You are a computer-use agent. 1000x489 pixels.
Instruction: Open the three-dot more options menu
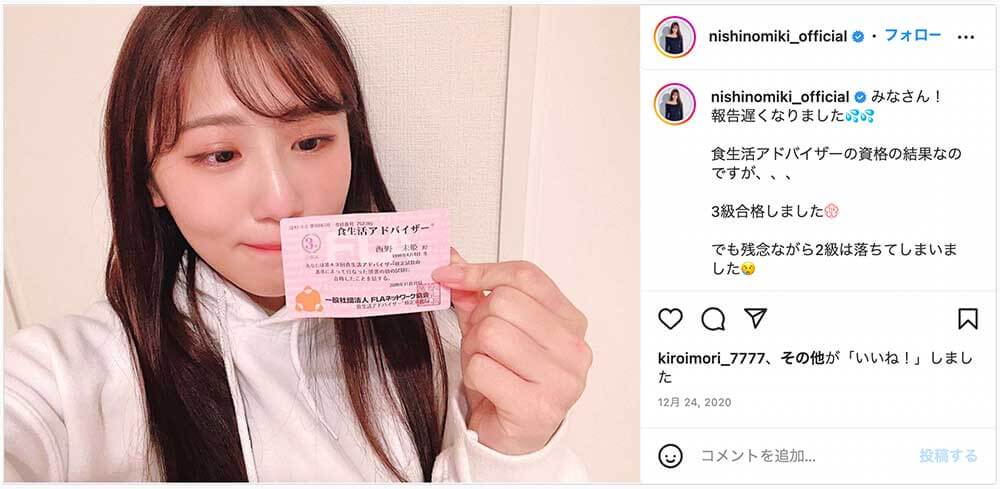tap(966, 37)
